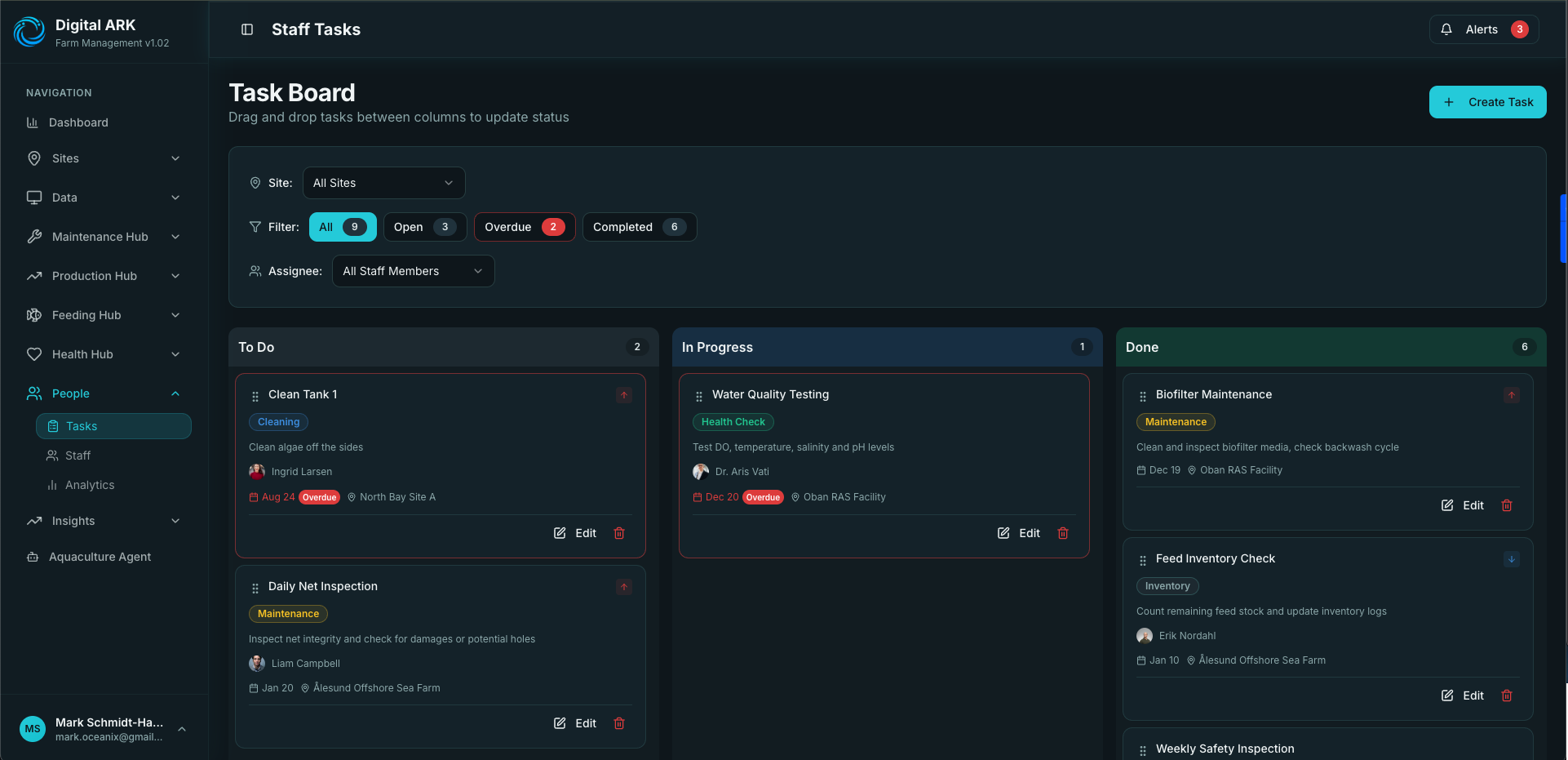Edit the Water Quality Testing task
Screen dimensions: 1568x760
coord(1019,533)
